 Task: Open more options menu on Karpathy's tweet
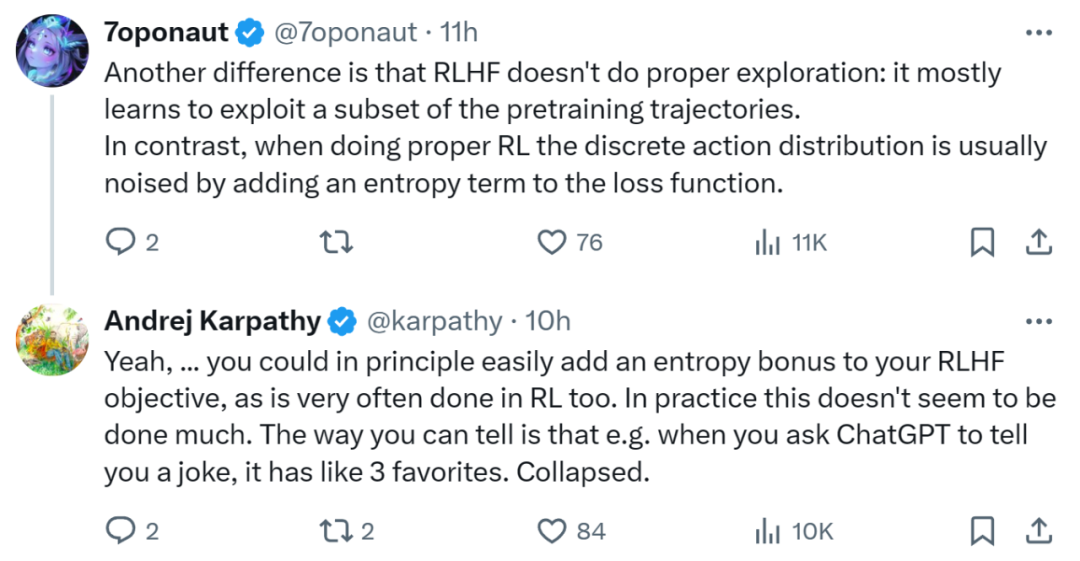pyautogui.click(x=1039, y=321)
